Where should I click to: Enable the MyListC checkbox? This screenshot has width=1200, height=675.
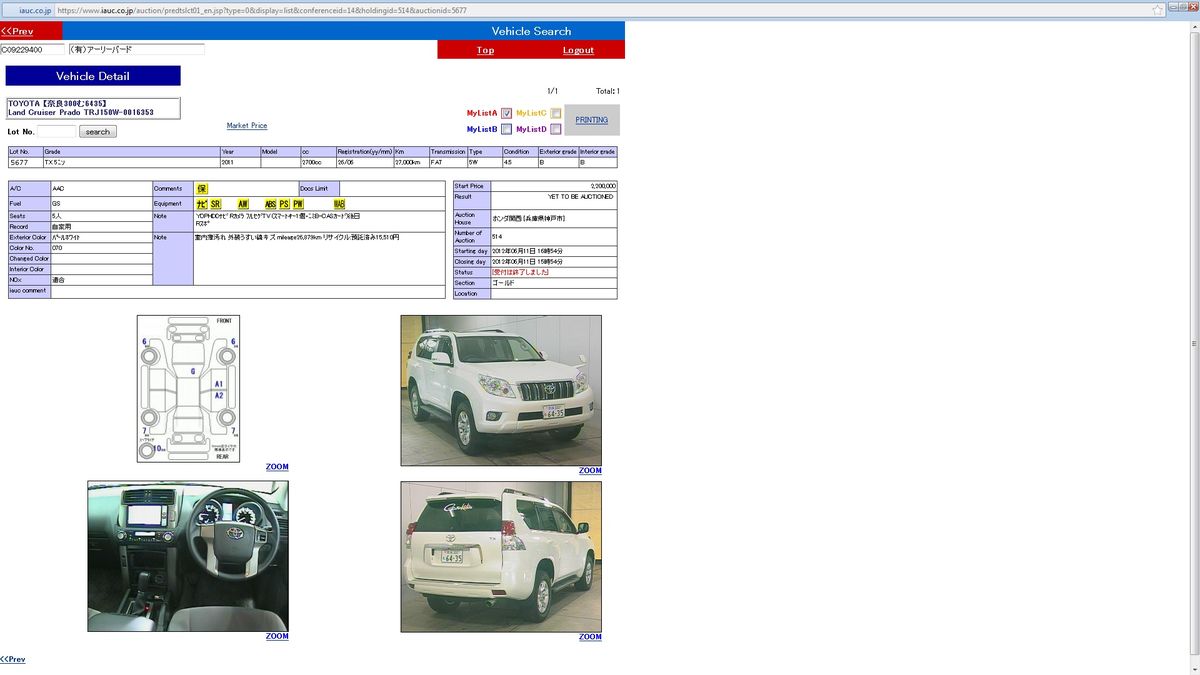(556, 113)
